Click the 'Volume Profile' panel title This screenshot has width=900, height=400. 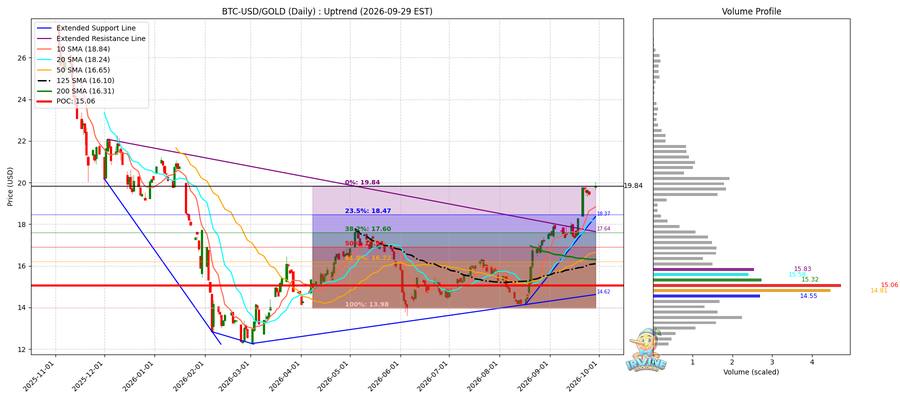[x=751, y=11]
